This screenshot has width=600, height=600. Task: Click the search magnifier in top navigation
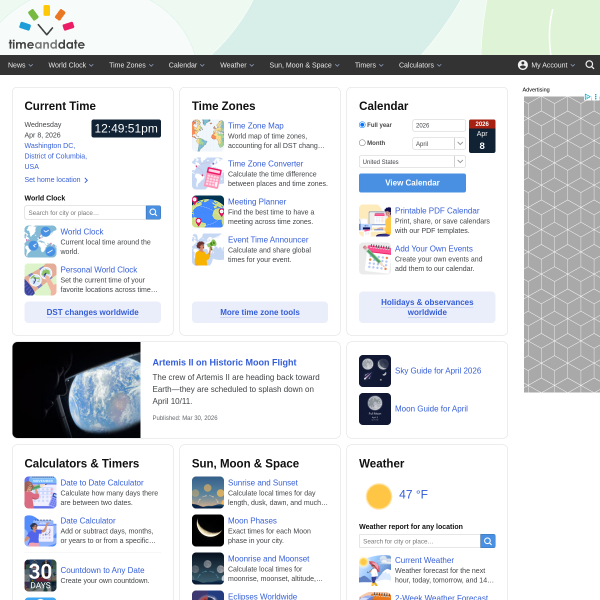pos(590,65)
